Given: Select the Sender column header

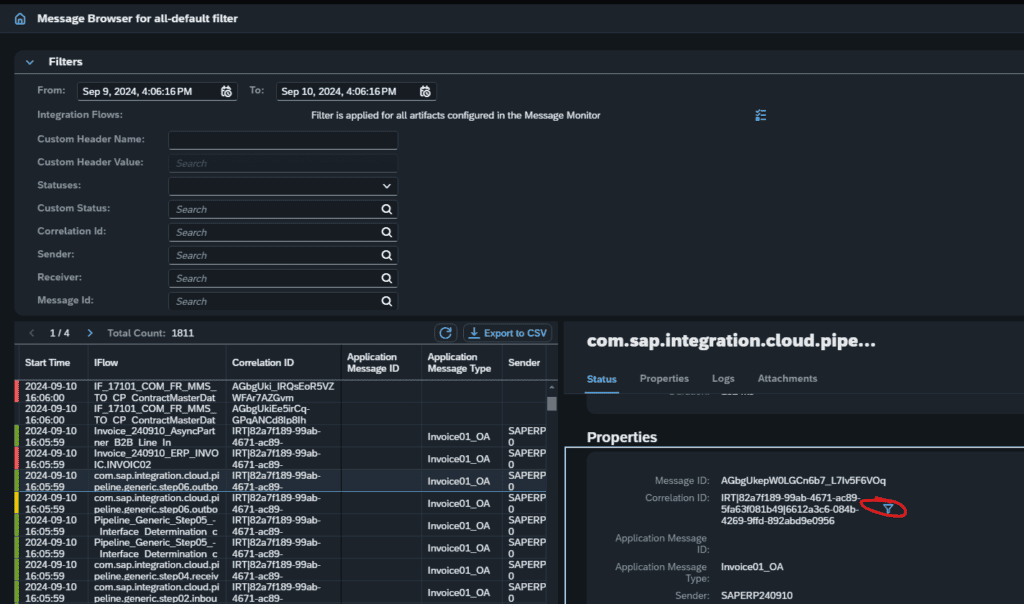Looking at the screenshot, I should [524, 362].
